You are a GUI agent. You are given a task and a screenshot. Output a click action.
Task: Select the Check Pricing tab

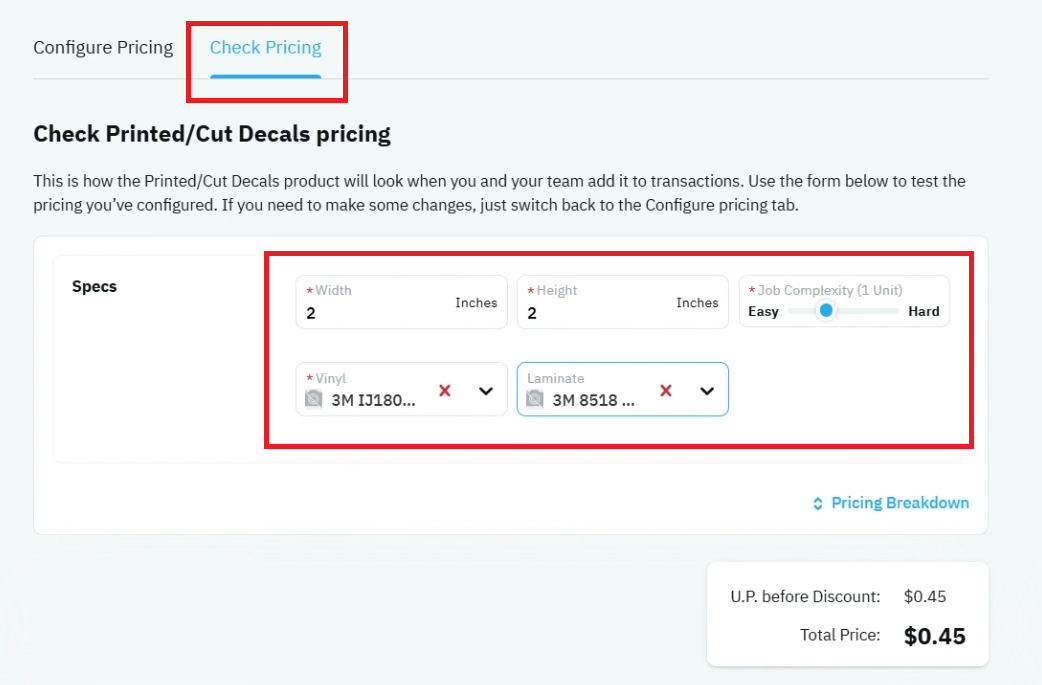point(265,48)
